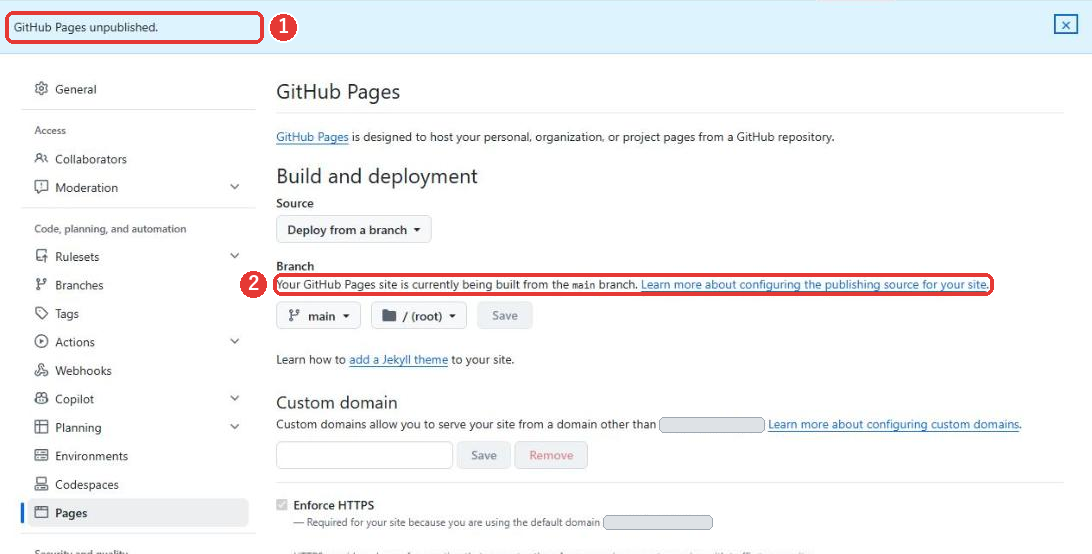This screenshot has height=554, width=1092.
Task: Click the custom domain text field
Action: (x=364, y=455)
